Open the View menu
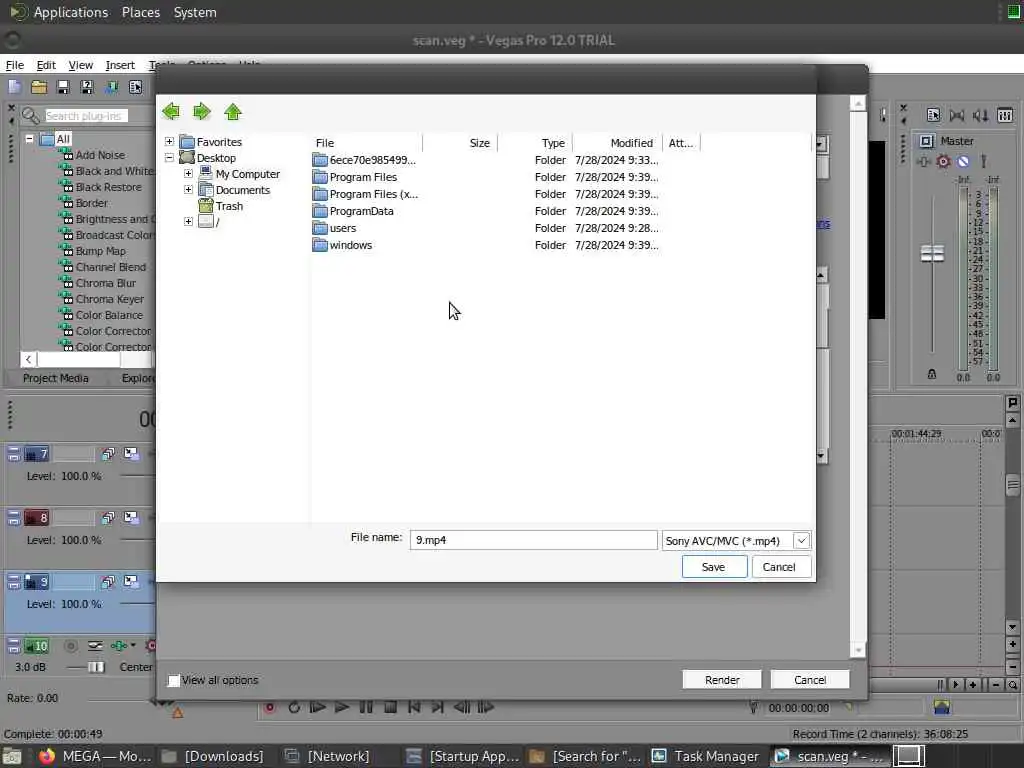Image resolution: width=1024 pixels, height=768 pixels. pos(80,65)
